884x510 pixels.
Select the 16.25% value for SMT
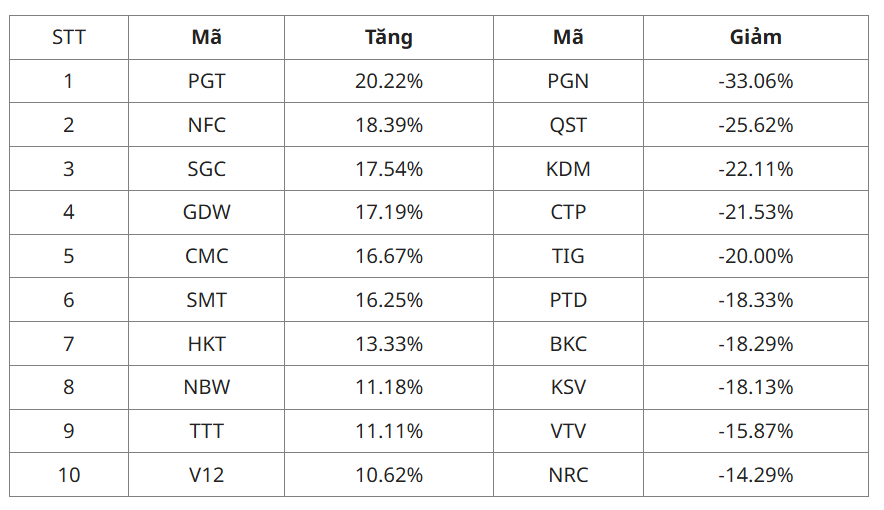pyautogui.click(x=388, y=300)
